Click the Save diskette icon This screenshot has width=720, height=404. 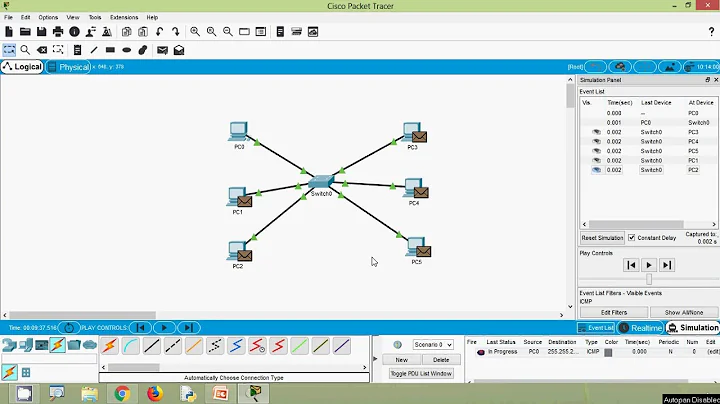(41, 32)
